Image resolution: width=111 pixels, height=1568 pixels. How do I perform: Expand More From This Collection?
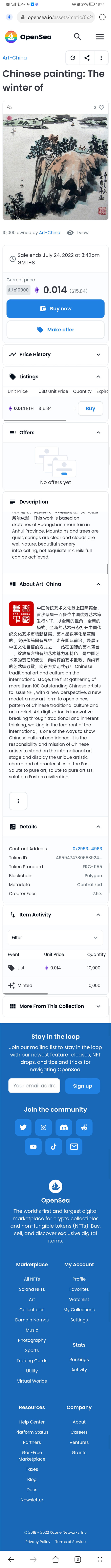55,1006
